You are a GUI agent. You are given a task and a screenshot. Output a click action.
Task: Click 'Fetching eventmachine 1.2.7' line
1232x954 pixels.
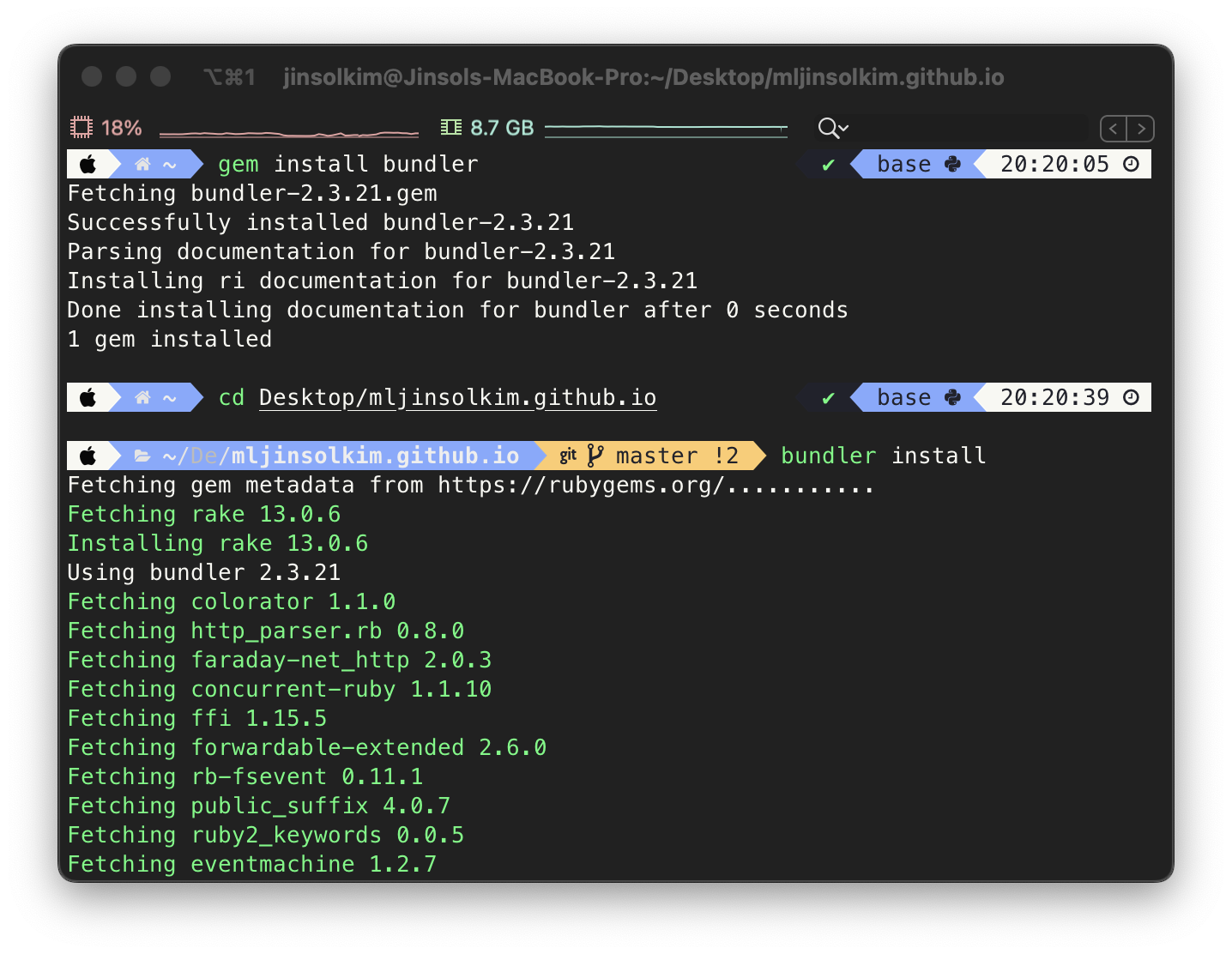coord(252,865)
